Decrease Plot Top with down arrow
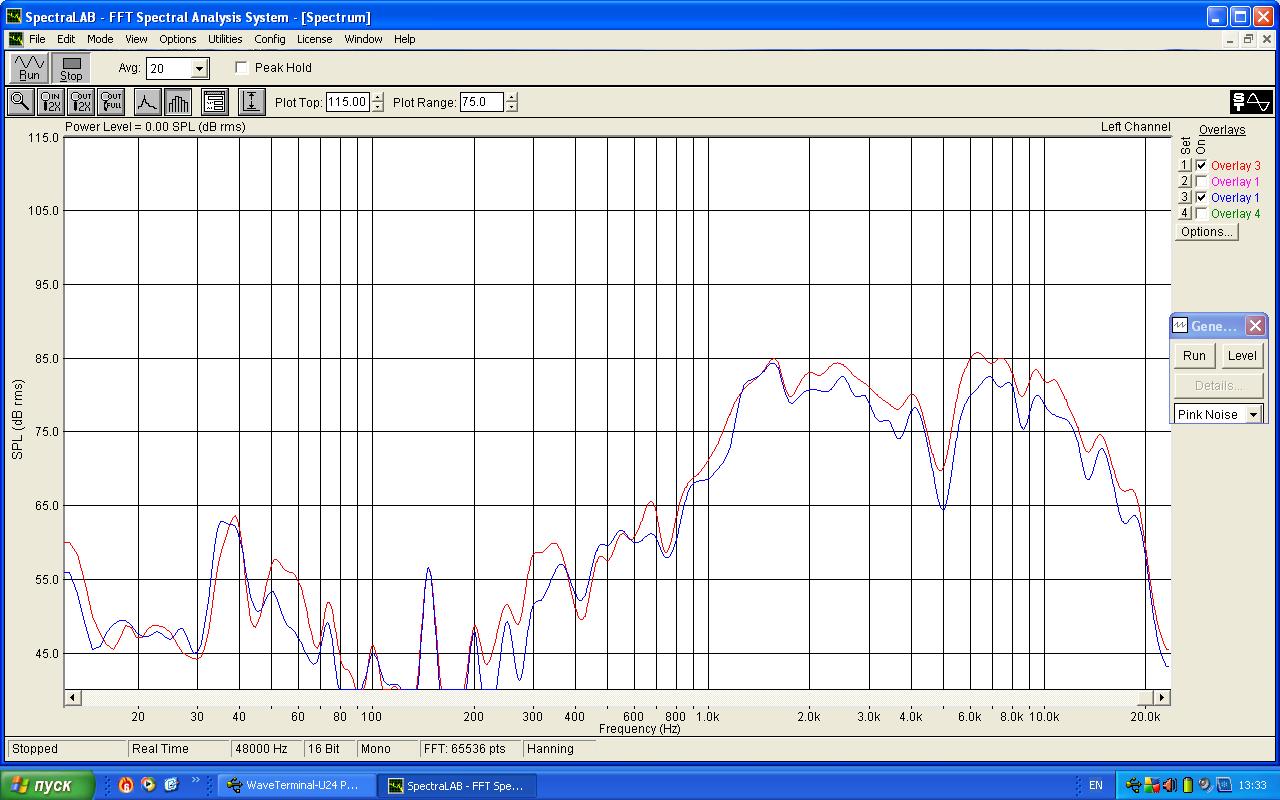1280x800 pixels. click(377, 106)
